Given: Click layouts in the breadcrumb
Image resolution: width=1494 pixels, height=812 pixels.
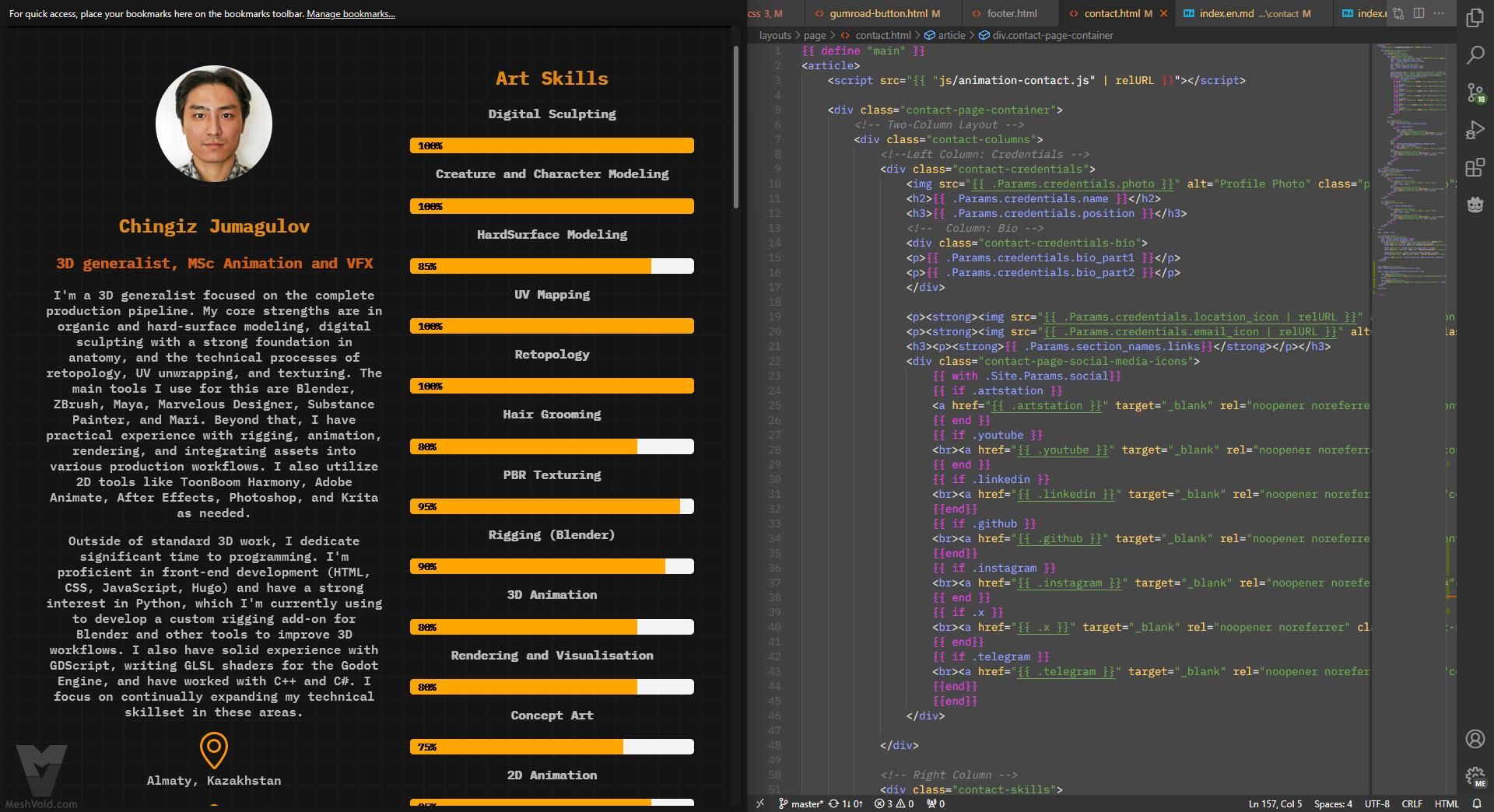Looking at the screenshot, I should pyautogui.click(x=775, y=35).
